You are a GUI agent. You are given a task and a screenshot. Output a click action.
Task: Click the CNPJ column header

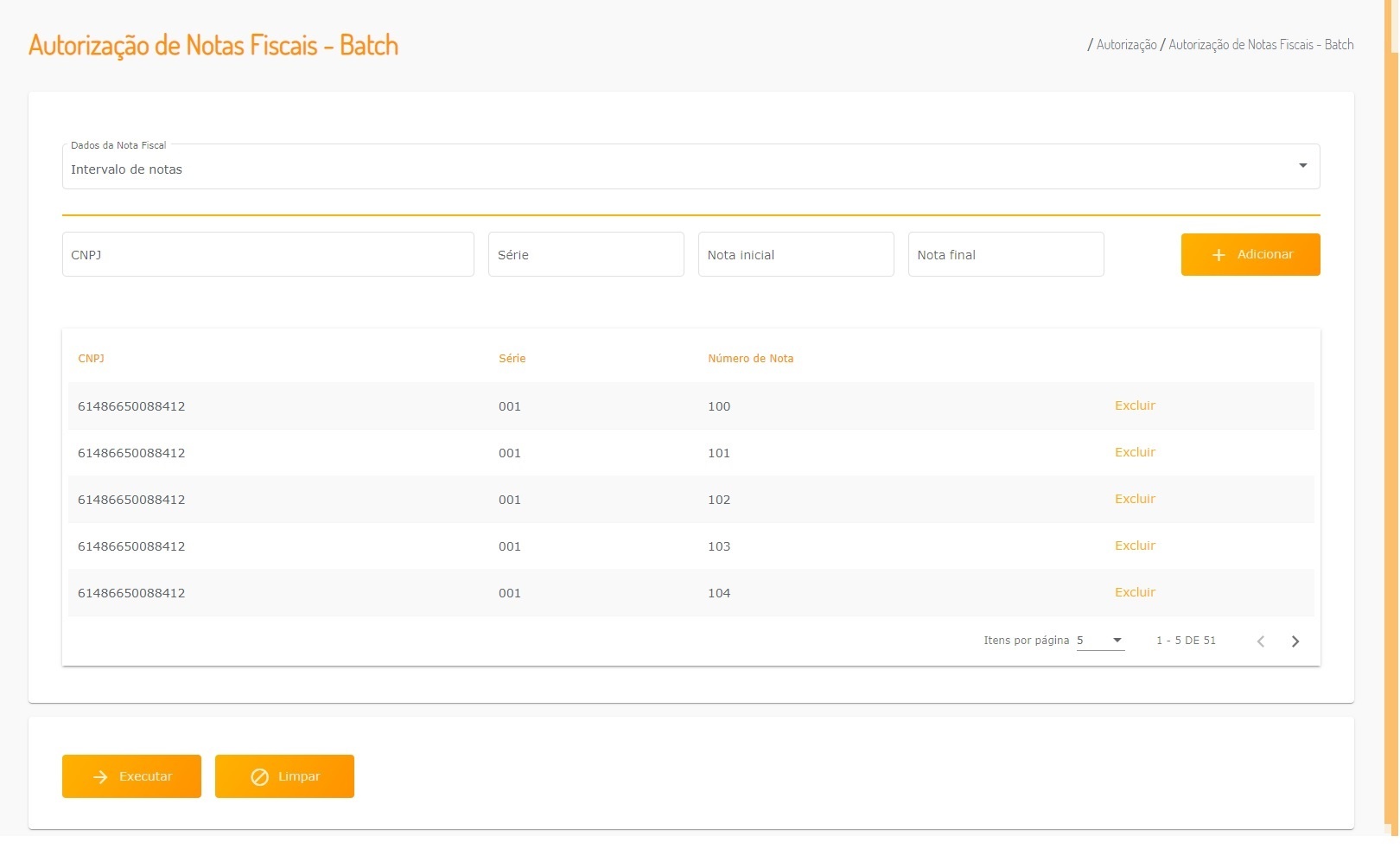point(91,358)
